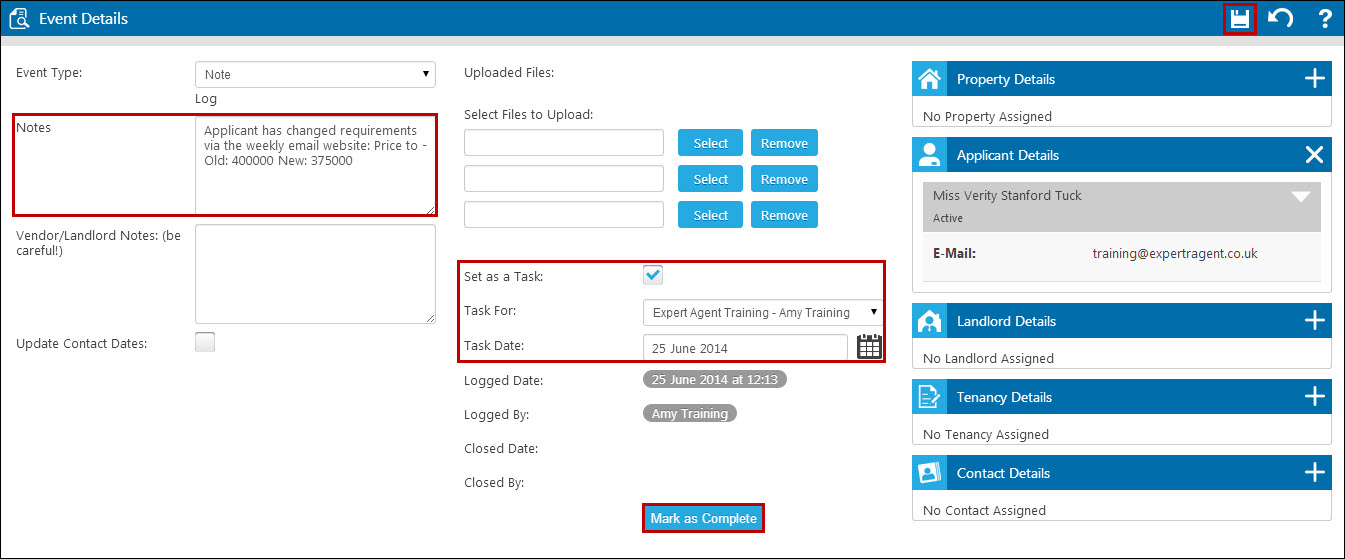Click the Mark as Complete button
Screen dimensions: 1345x559
click(x=704, y=518)
